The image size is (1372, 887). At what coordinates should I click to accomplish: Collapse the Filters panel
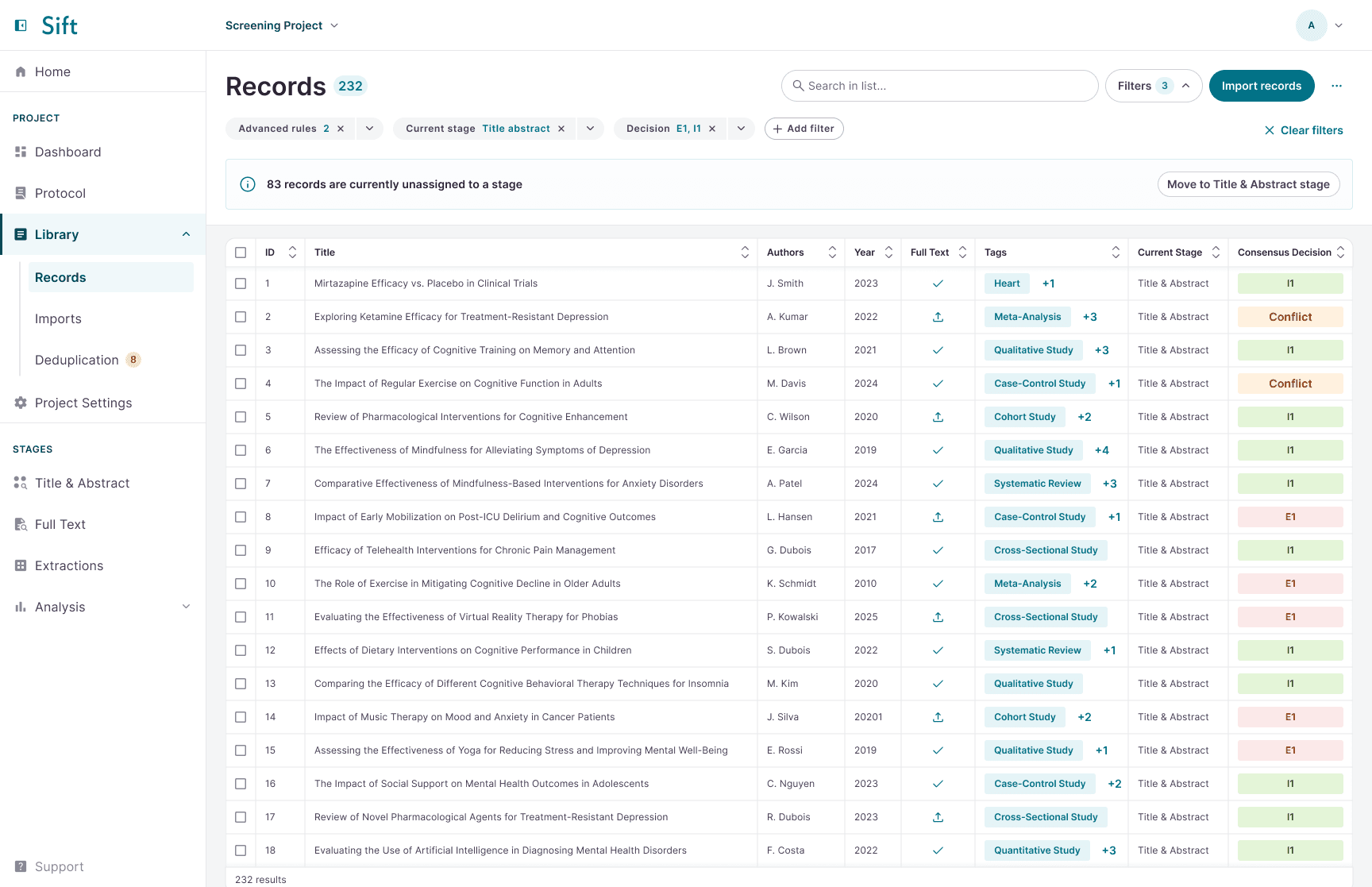(x=1153, y=86)
